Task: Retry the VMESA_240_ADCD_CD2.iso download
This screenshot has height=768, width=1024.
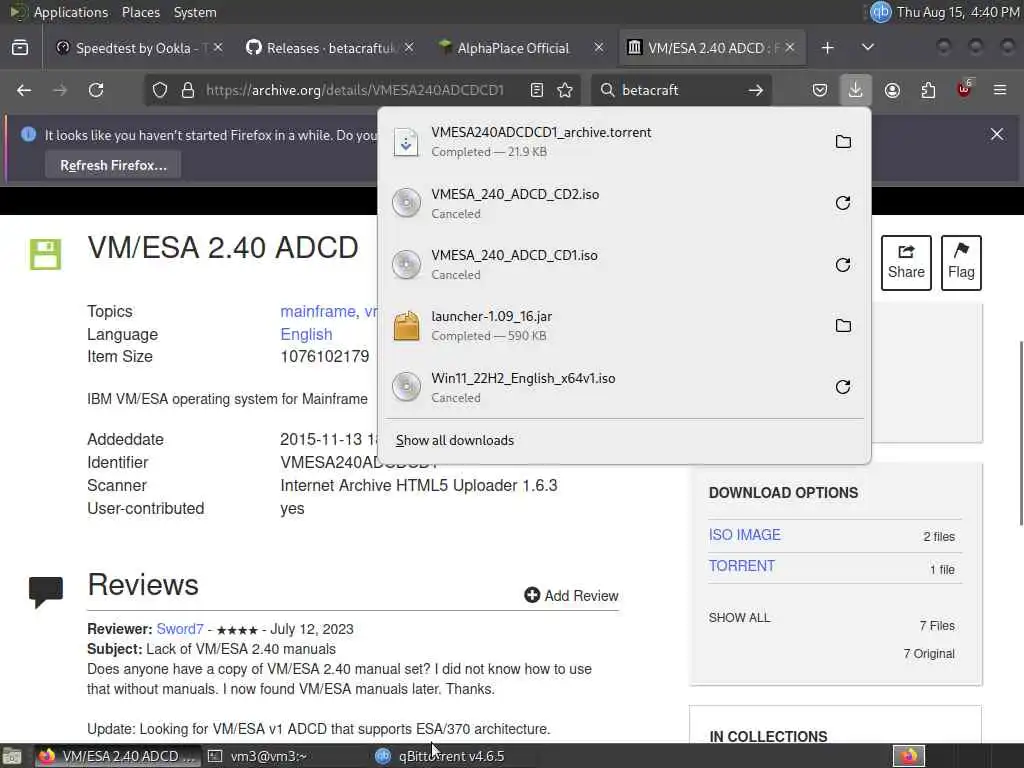Action: click(843, 203)
